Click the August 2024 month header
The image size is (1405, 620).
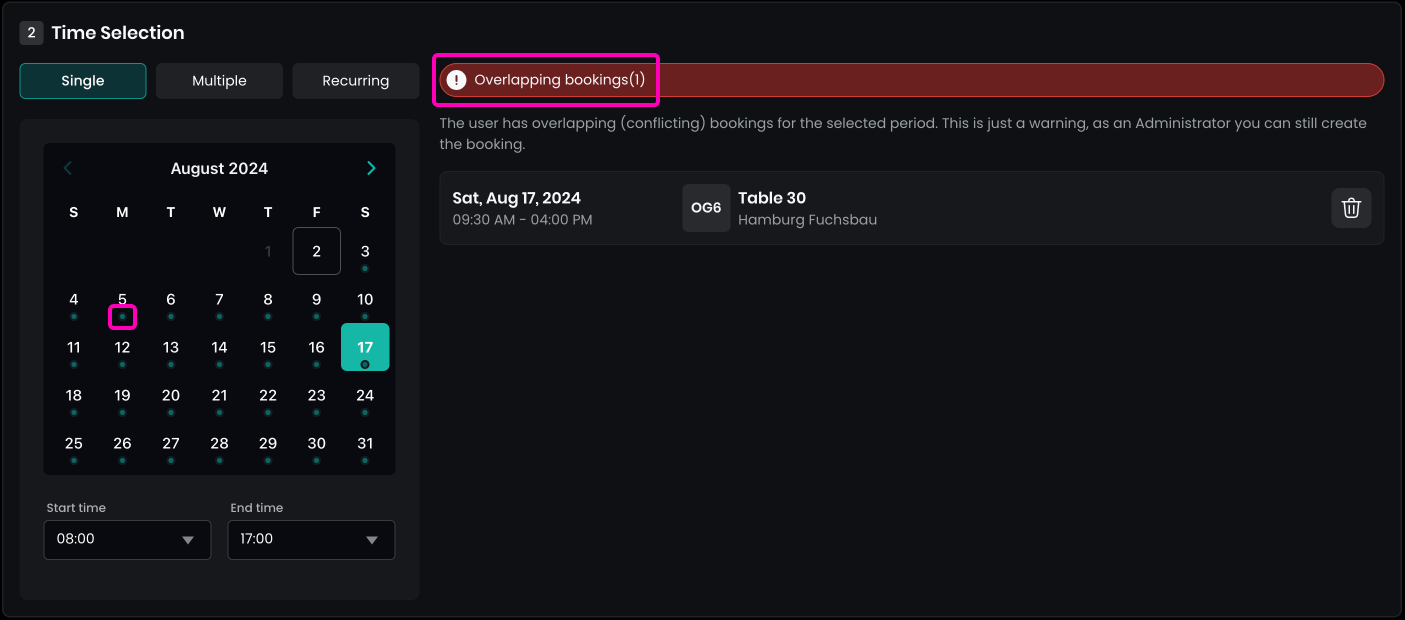coord(219,168)
